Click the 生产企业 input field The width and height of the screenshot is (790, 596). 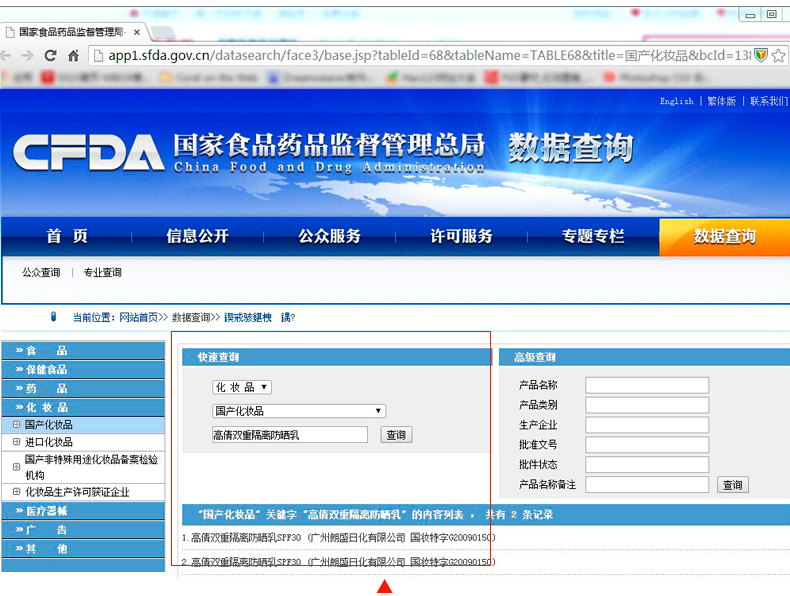point(647,425)
